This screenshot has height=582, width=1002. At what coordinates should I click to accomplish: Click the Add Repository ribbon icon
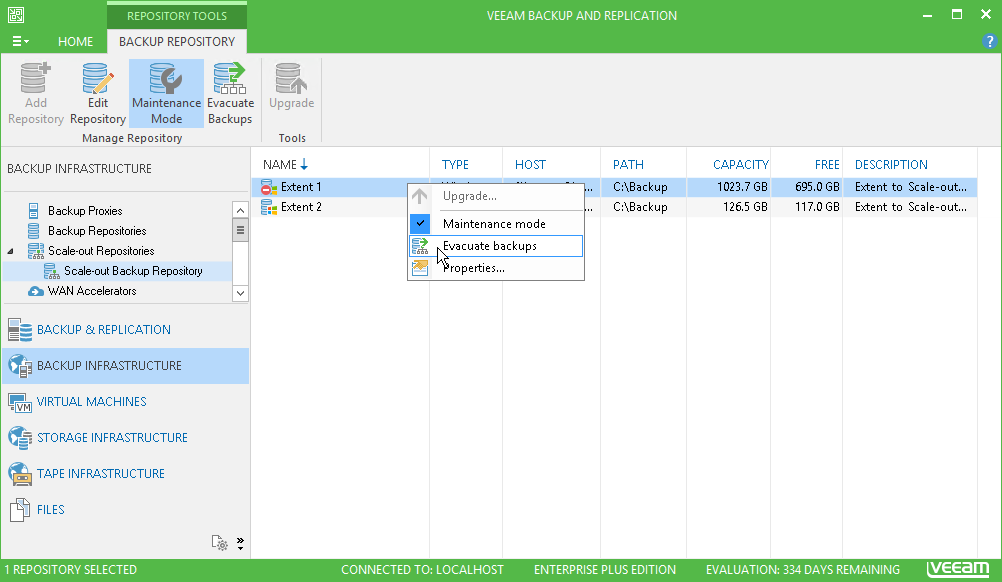(x=35, y=78)
